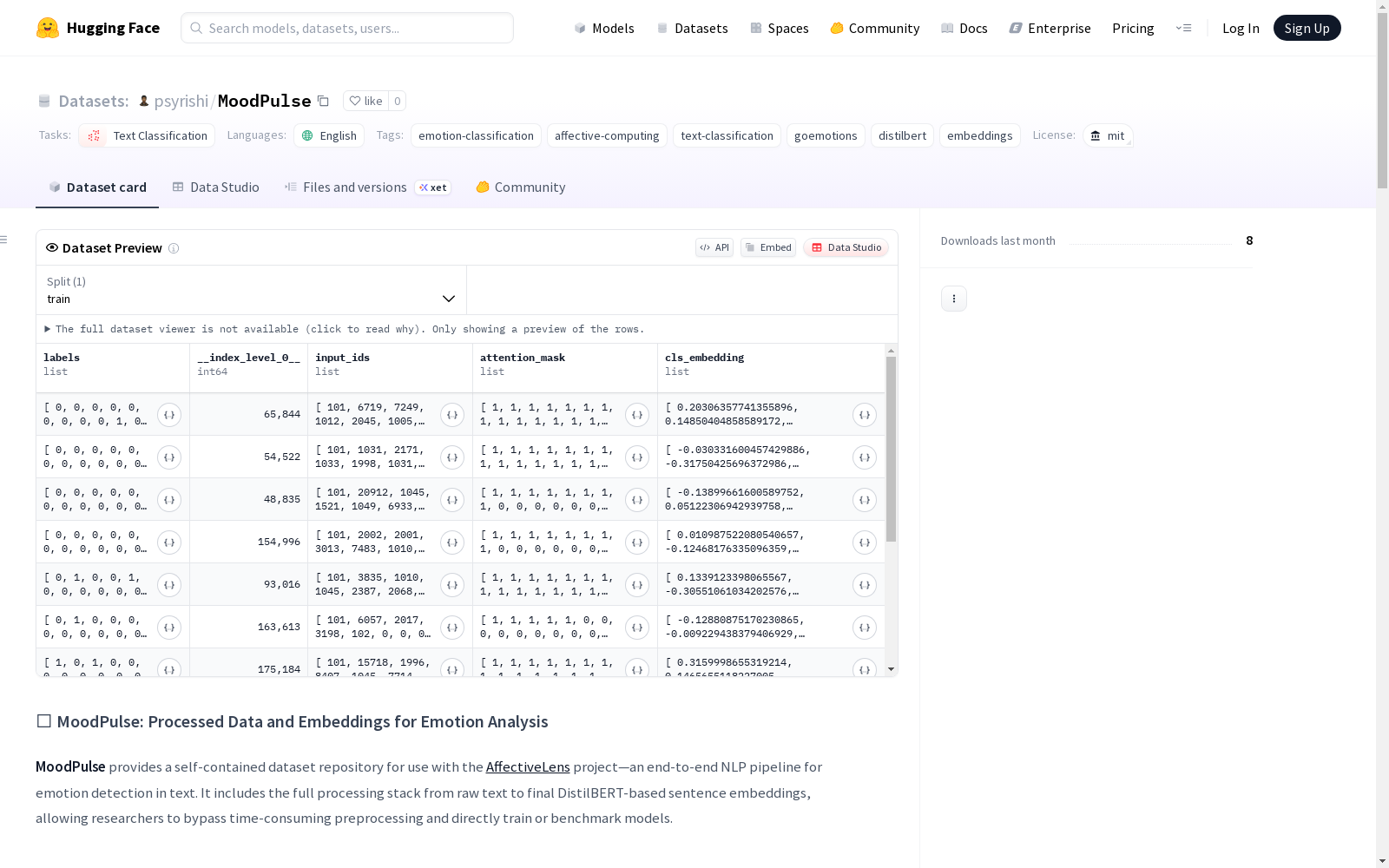Expand attention_mask cell in row 154,996
1389x868 pixels.
pyautogui.click(x=637, y=542)
